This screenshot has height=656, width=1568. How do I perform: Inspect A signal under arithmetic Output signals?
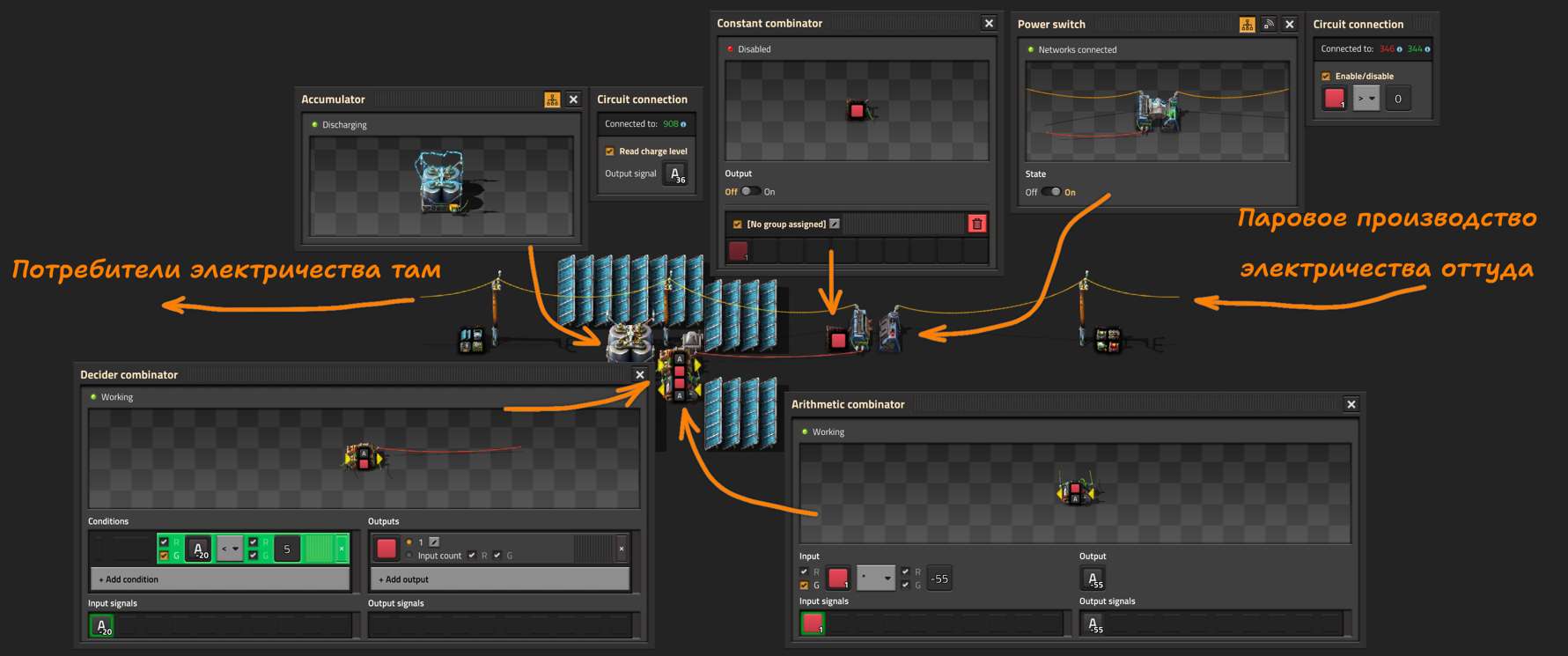point(1093,623)
